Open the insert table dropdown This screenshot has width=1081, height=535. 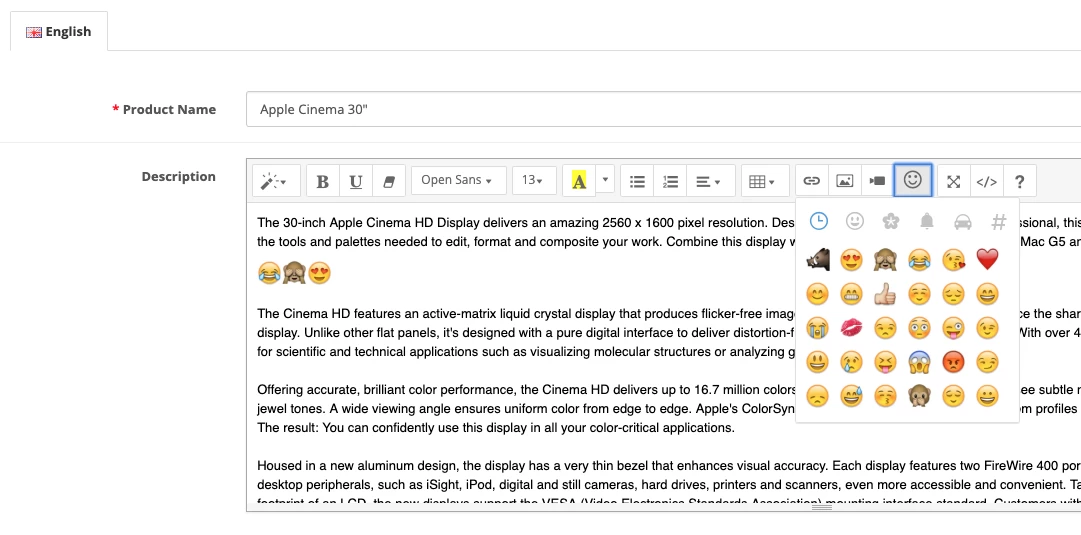(x=765, y=181)
